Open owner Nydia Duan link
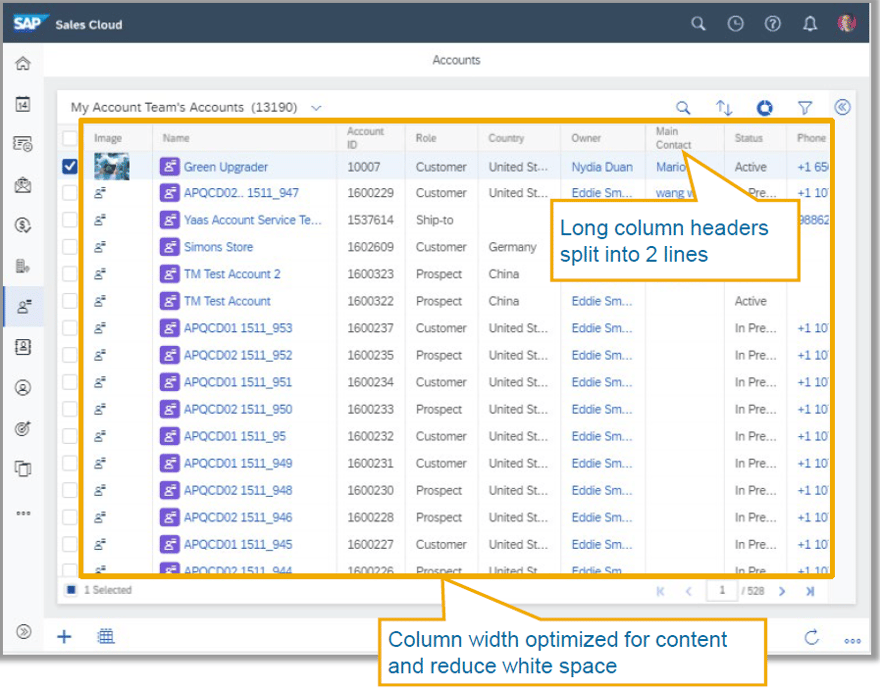This screenshot has width=880, height=689. tap(602, 167)
